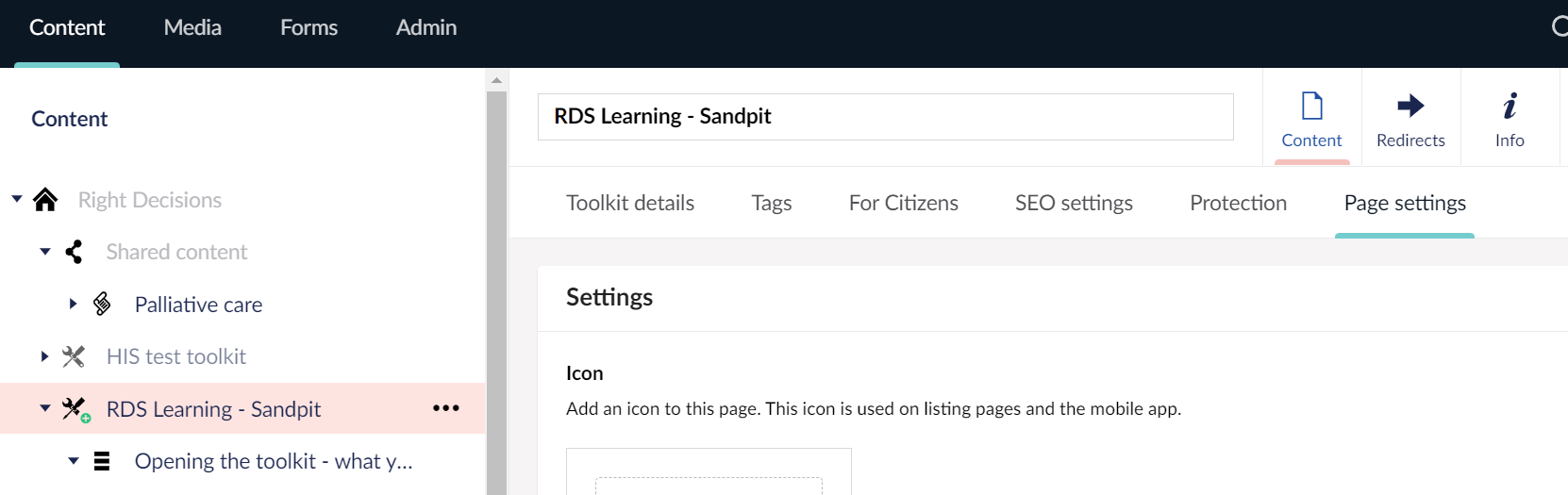Viewport: 1568px width, 495px height.
Task: Open the Content app document icon
Action: (1311, 106)
